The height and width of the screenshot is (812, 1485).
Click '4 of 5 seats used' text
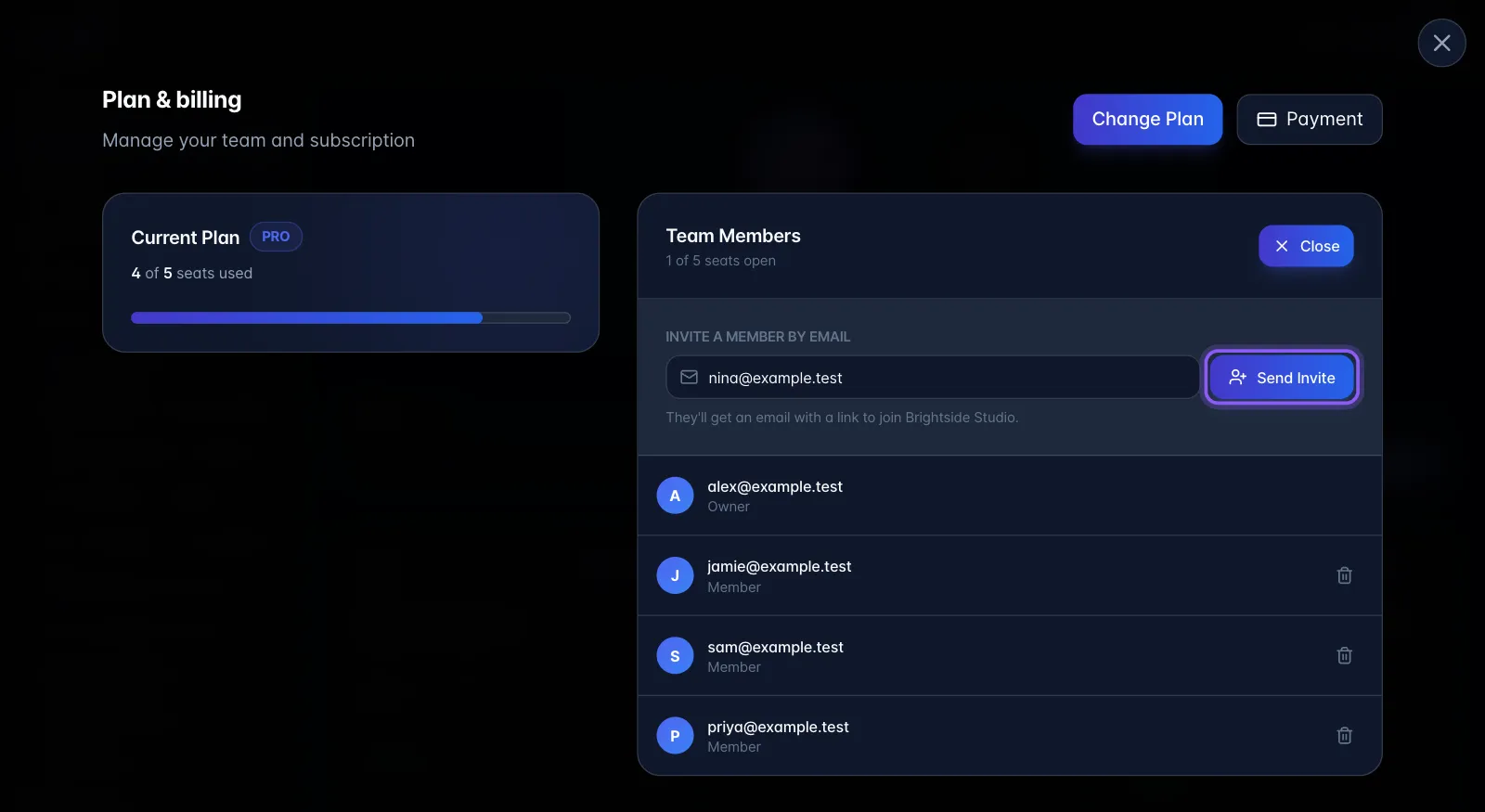192,273
